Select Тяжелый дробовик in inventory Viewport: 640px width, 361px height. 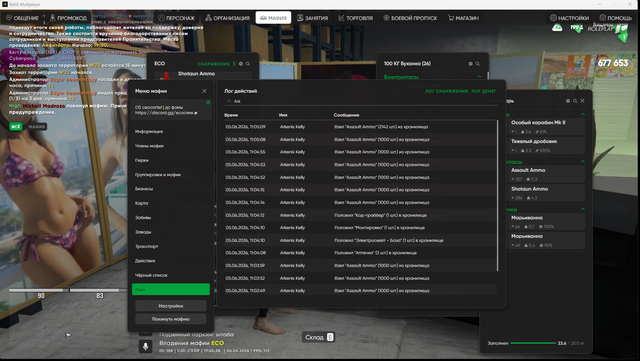coord(546,145)
